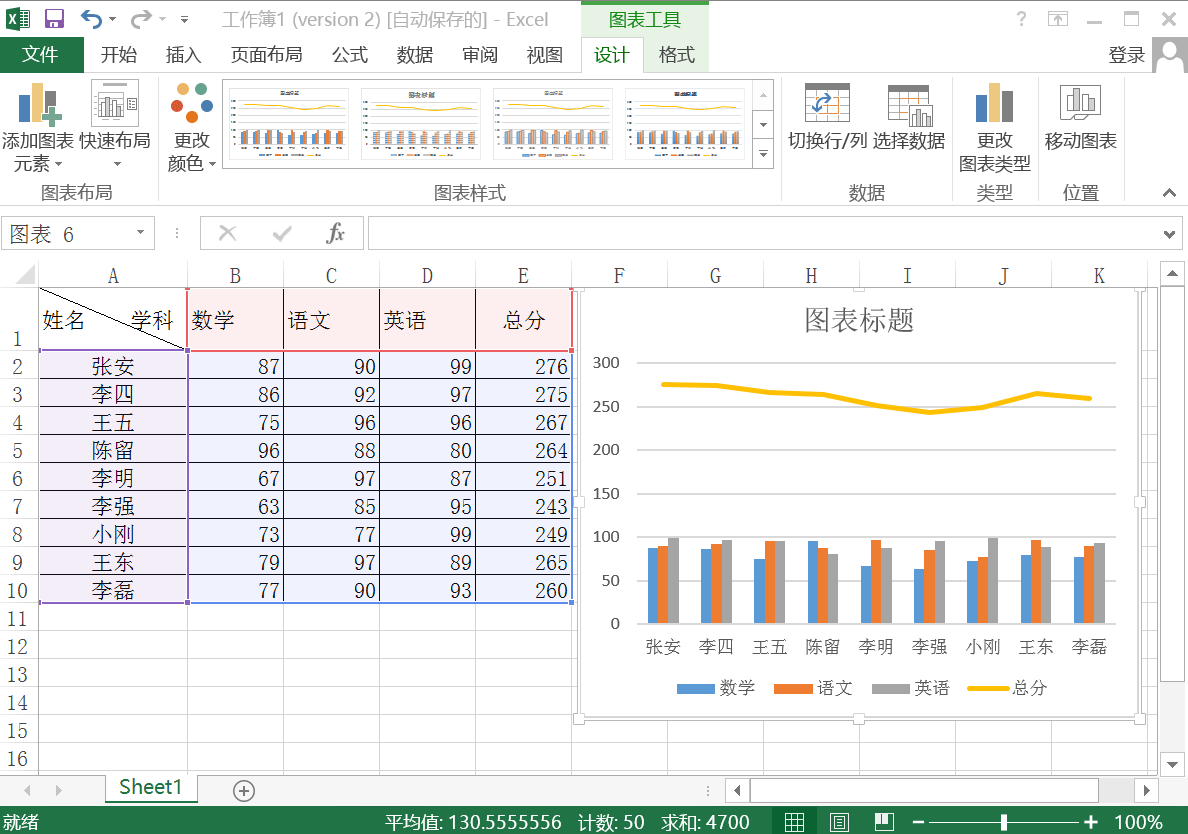The image size is (1188, 834).
Task: Apply the third chart style thumbnail
Action: 552,123
